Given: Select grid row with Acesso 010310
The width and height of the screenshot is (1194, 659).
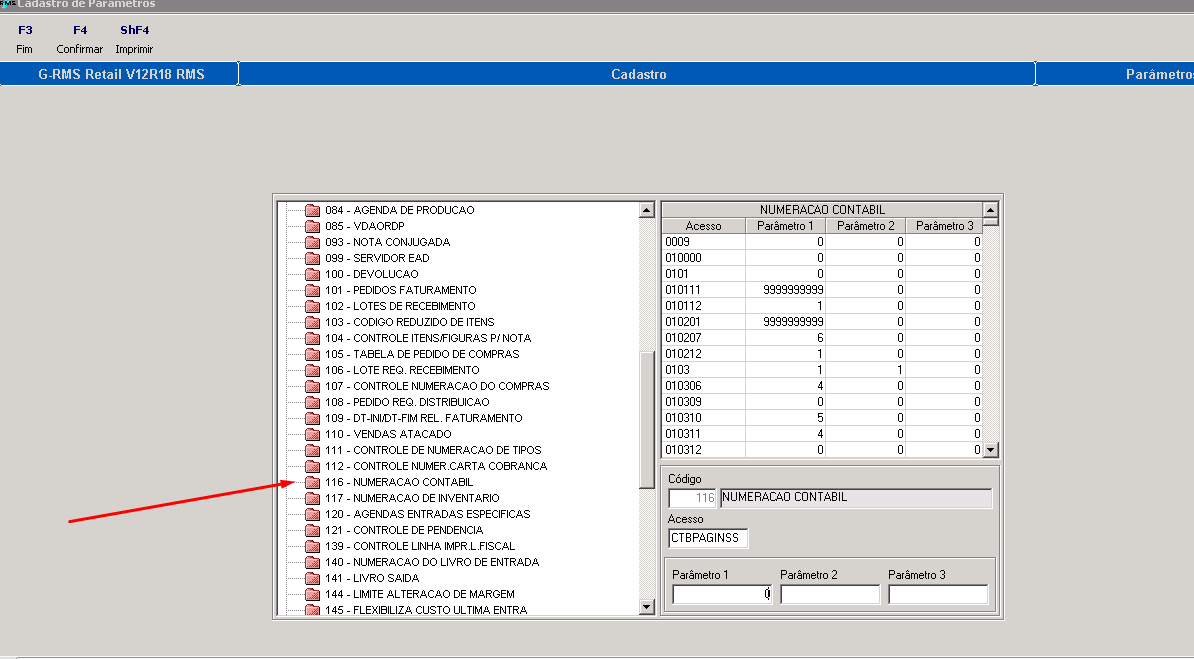Looking at the screenshot, I should tap(822, 418).
